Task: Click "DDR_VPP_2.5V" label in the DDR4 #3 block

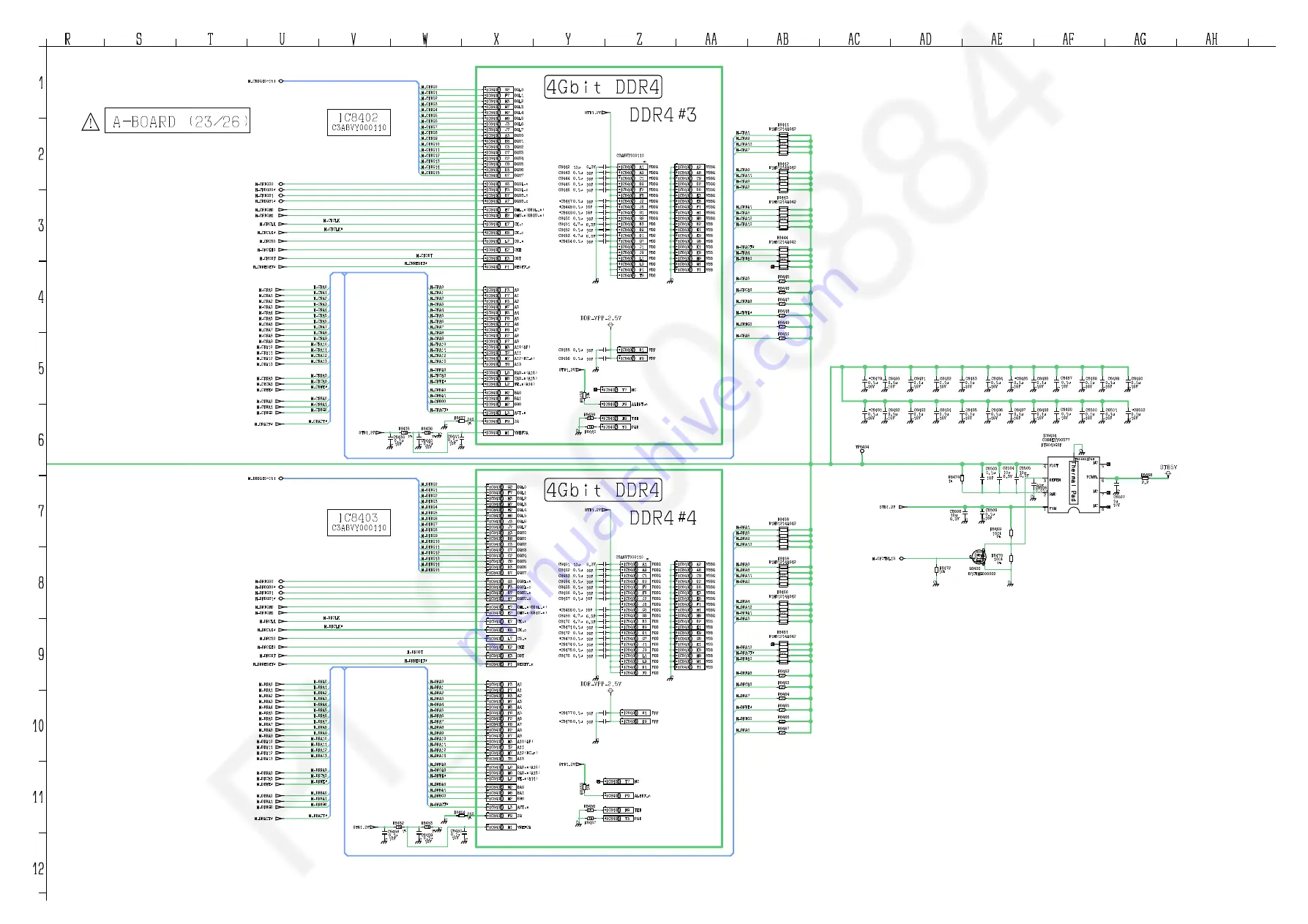Action: (x=601, y=318)
